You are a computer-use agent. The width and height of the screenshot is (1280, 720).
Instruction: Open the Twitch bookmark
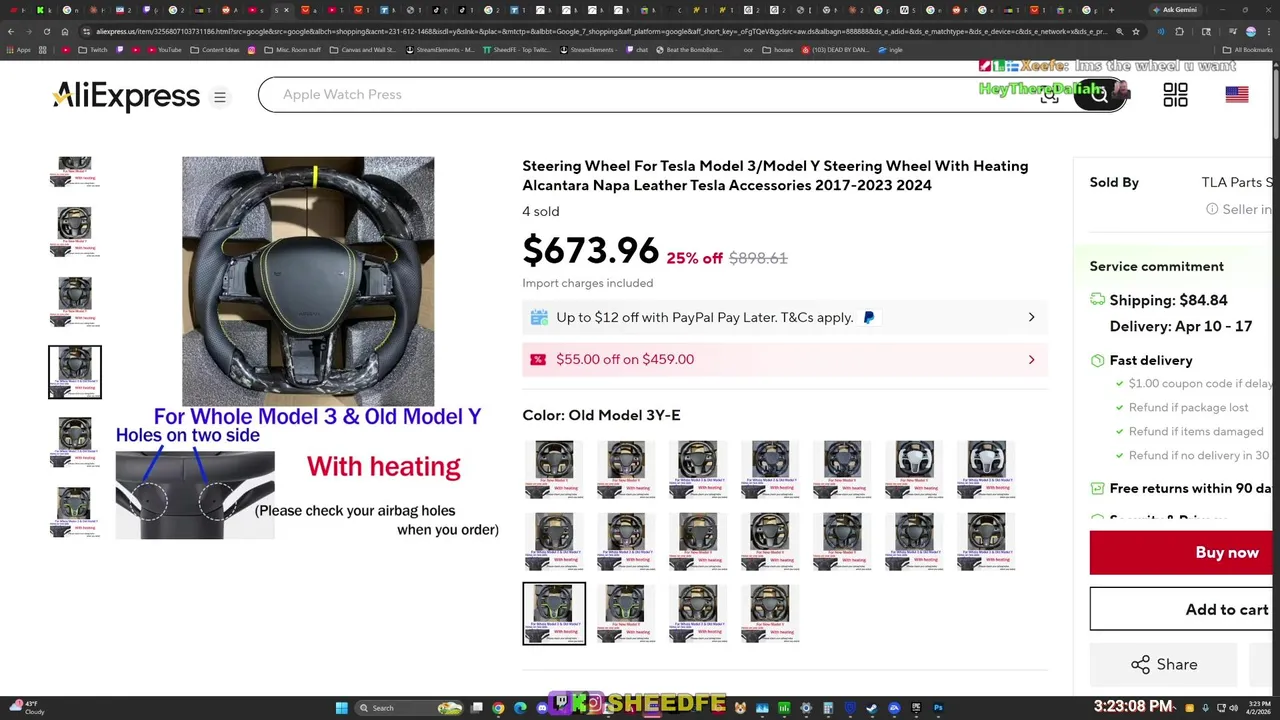93,49
